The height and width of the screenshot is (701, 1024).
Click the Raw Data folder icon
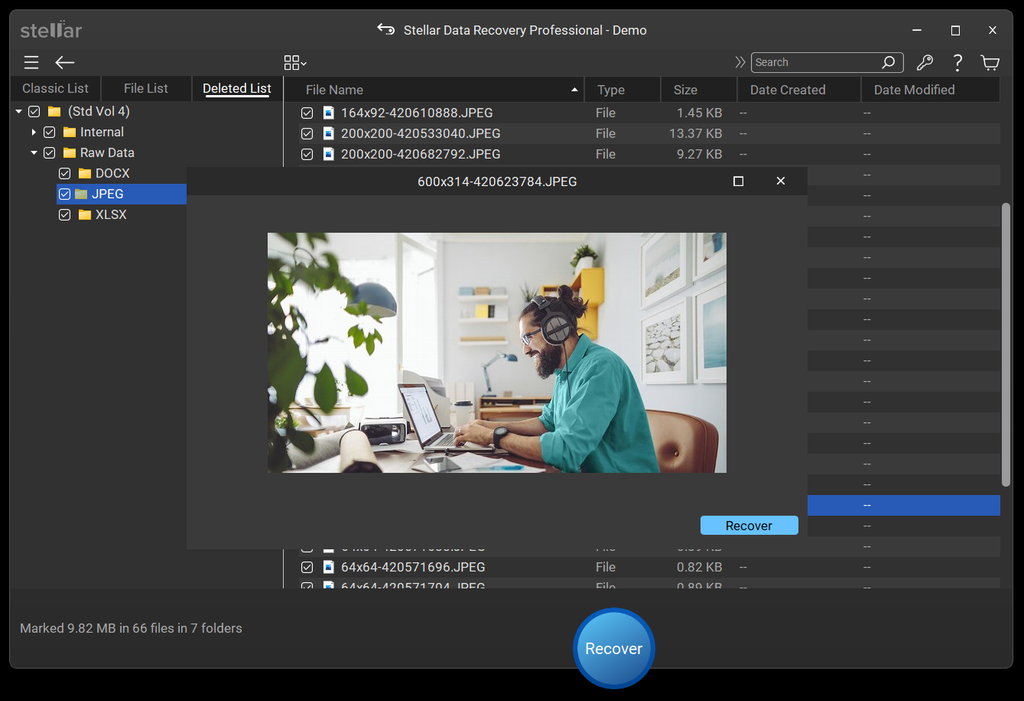69,153
